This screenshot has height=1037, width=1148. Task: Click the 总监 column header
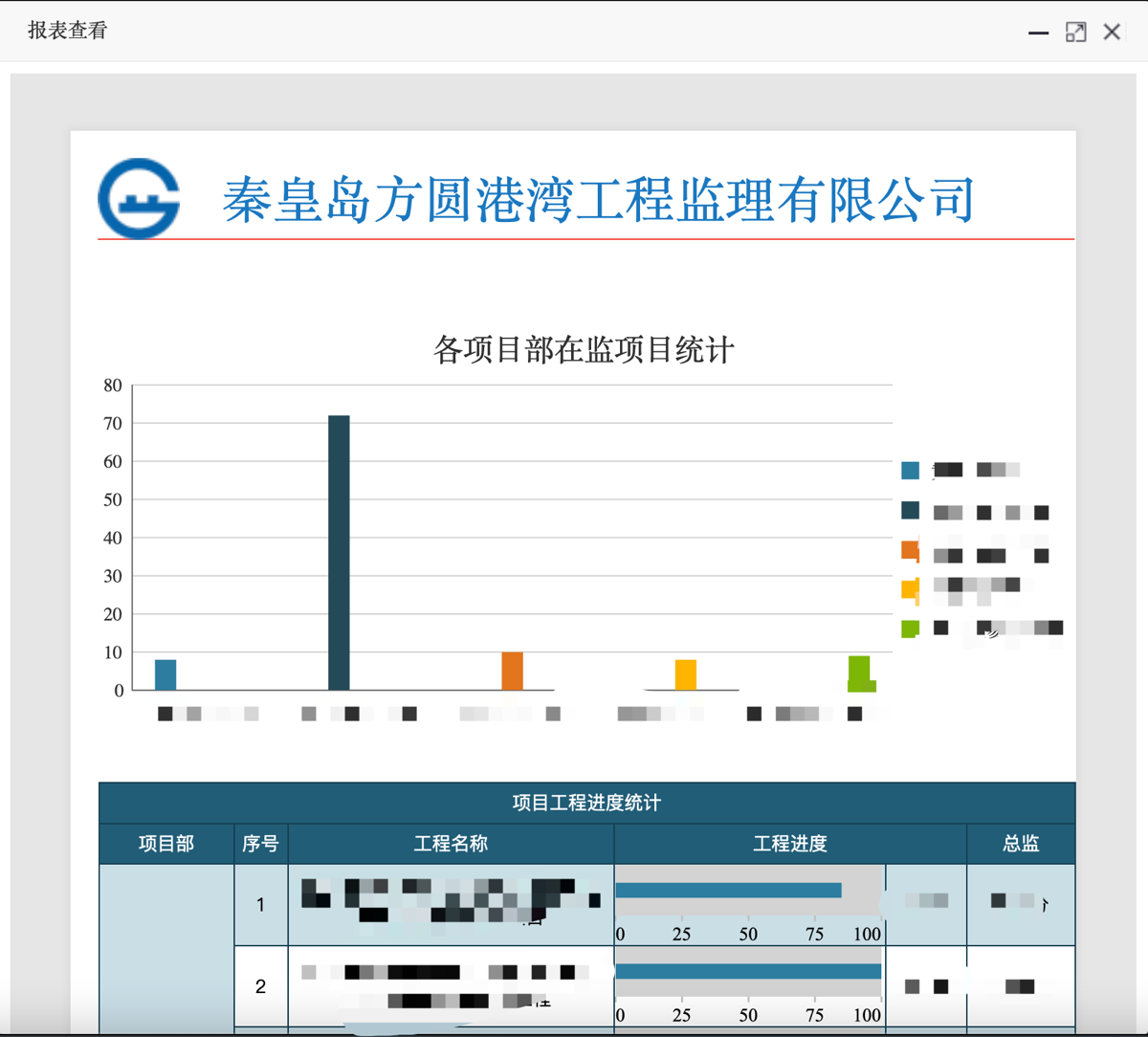1021,844
